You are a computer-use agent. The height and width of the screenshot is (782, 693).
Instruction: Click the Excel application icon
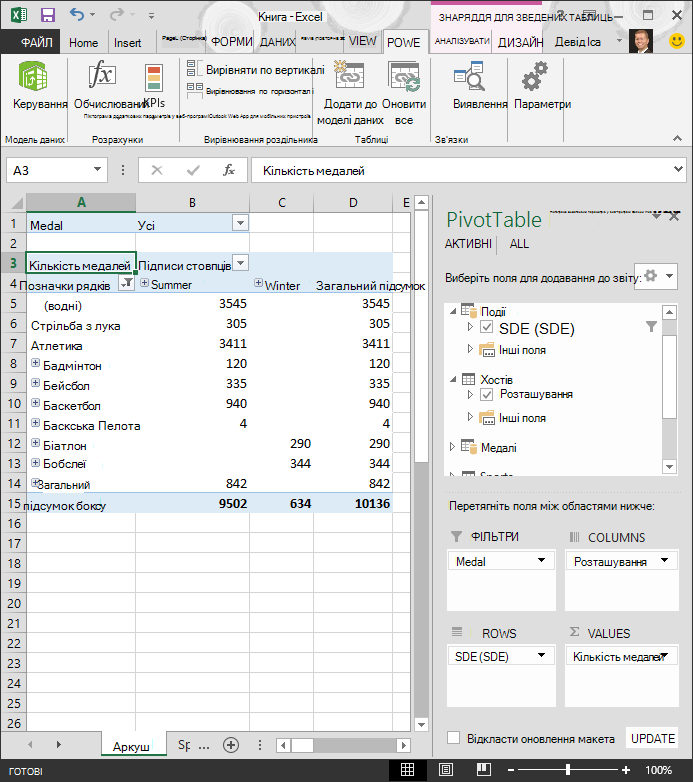coord(19,15)
